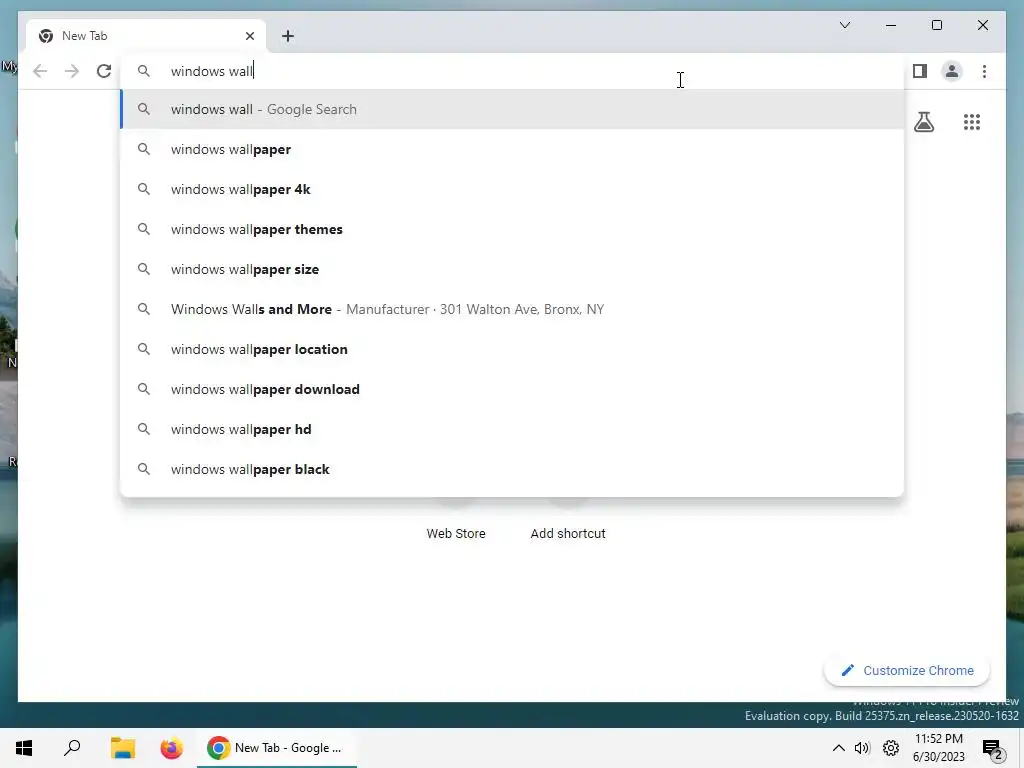Switch to the Chrome taskbar button

(x=277, y=748)
